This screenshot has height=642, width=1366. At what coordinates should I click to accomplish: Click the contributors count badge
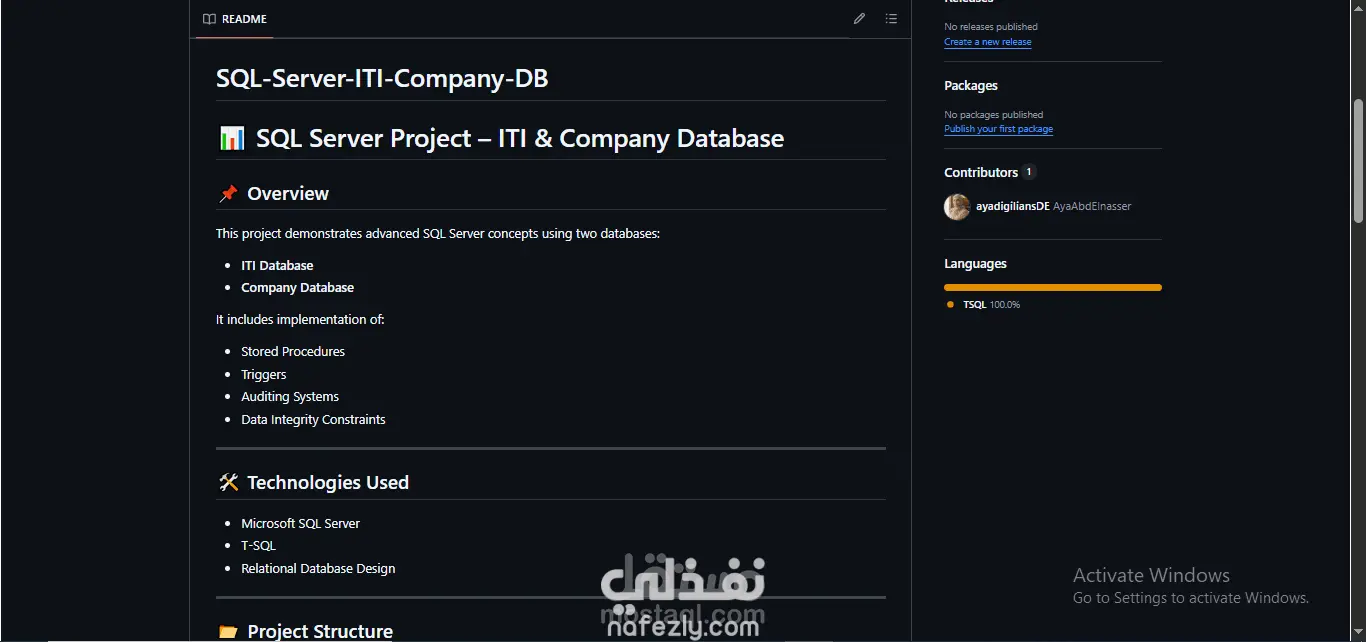(x=1029, y=172)
